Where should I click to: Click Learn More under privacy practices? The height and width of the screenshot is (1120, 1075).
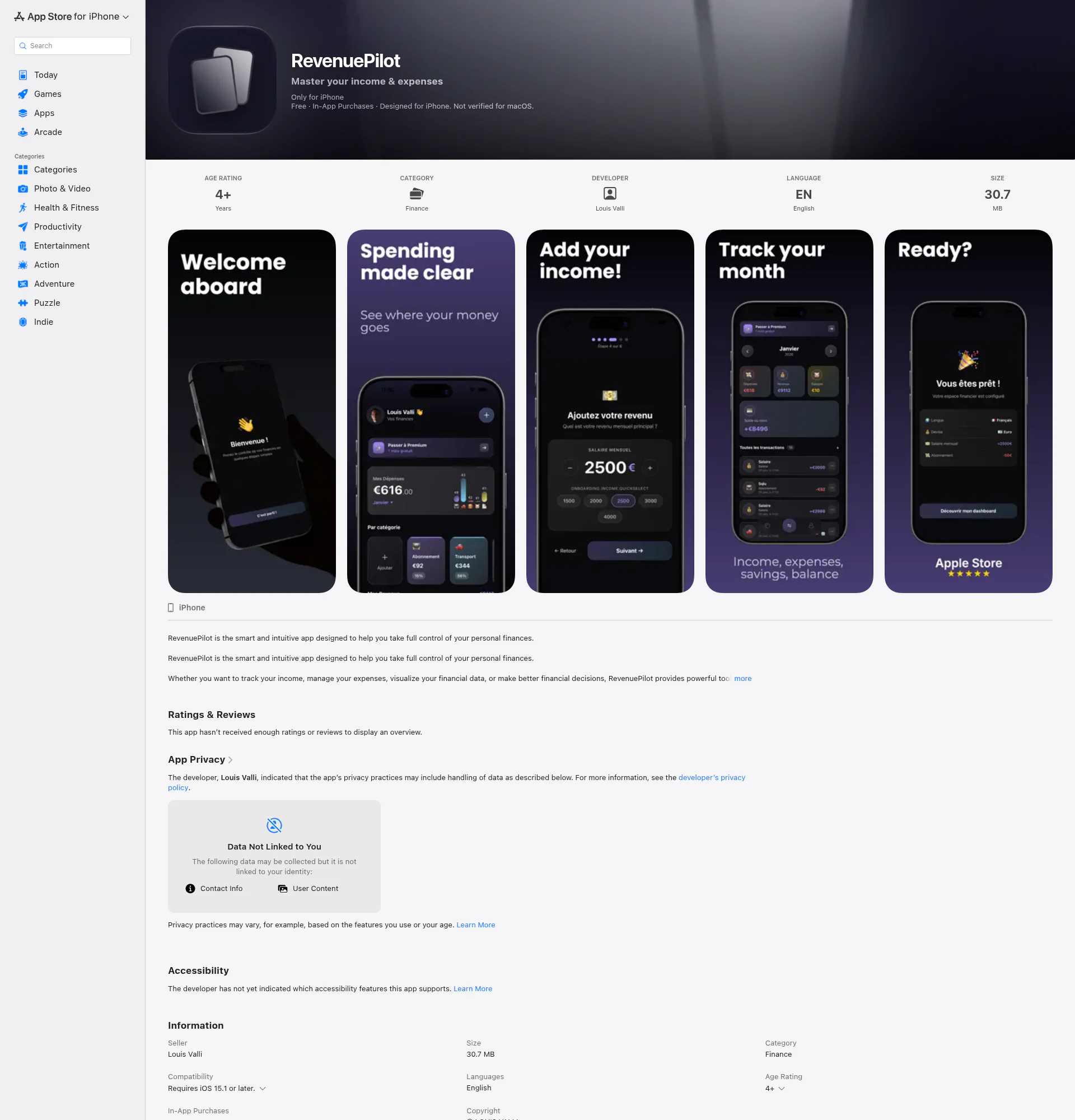tap(476, 925)
